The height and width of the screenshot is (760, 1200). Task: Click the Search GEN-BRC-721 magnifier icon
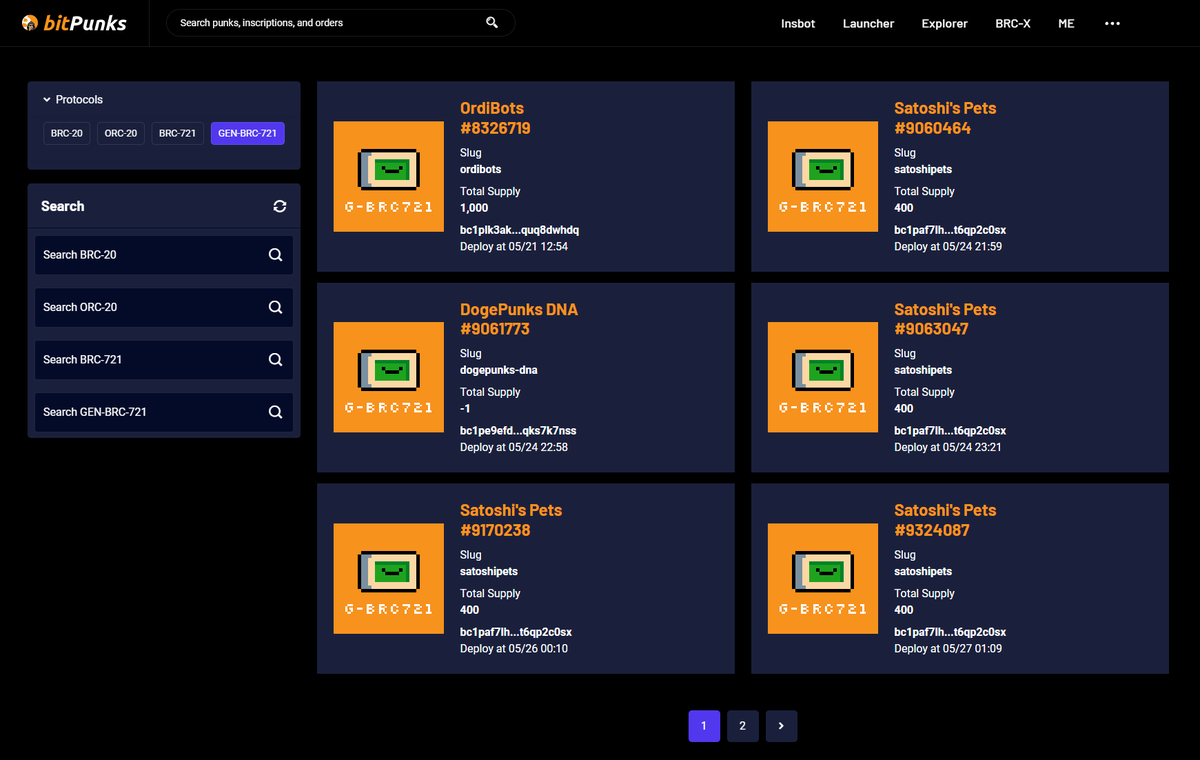coord(275,412)
